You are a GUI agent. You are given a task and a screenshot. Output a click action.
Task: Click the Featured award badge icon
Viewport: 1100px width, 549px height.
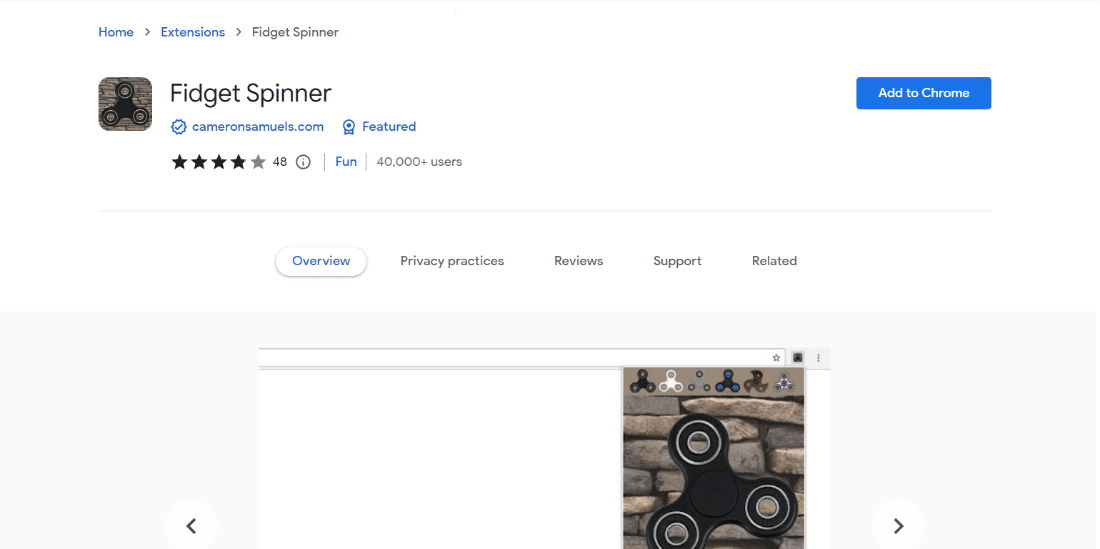click(349, 127)
